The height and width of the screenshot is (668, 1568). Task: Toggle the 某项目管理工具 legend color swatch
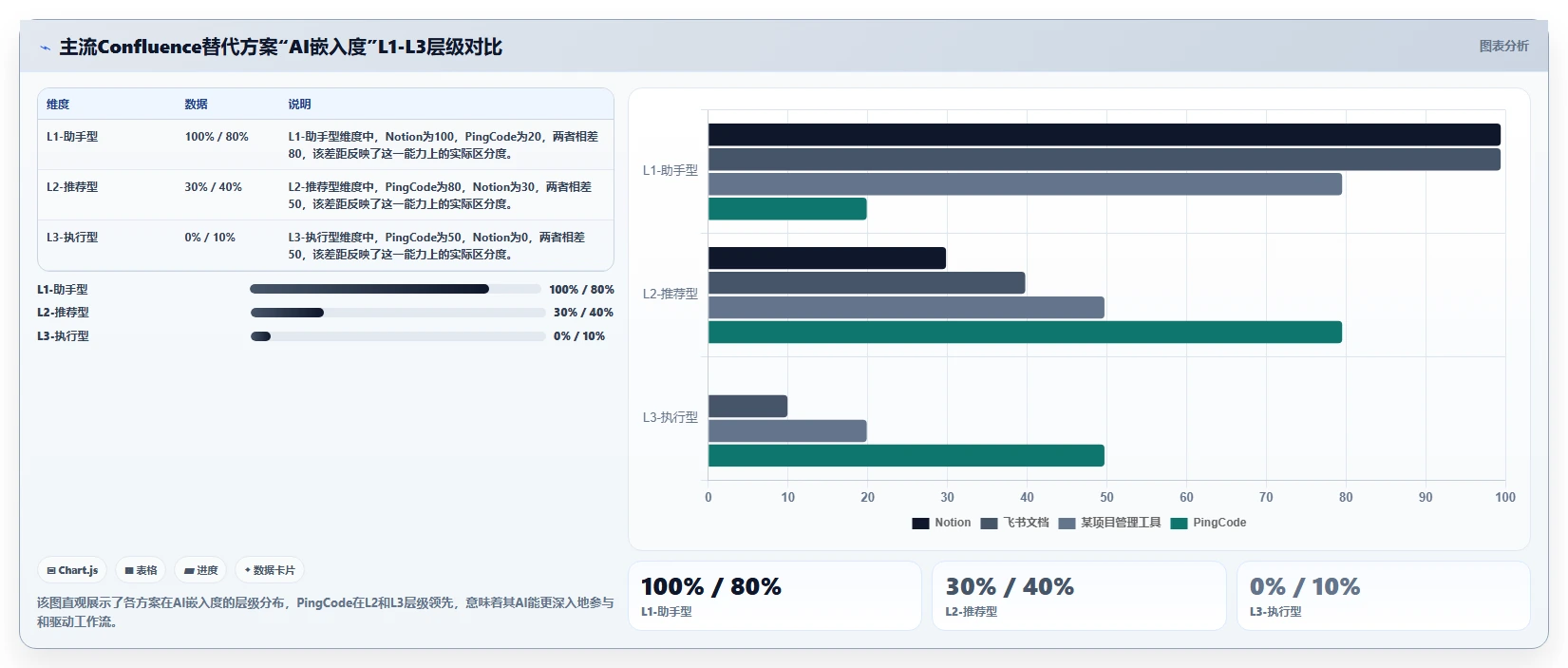tap(1067, 523)
